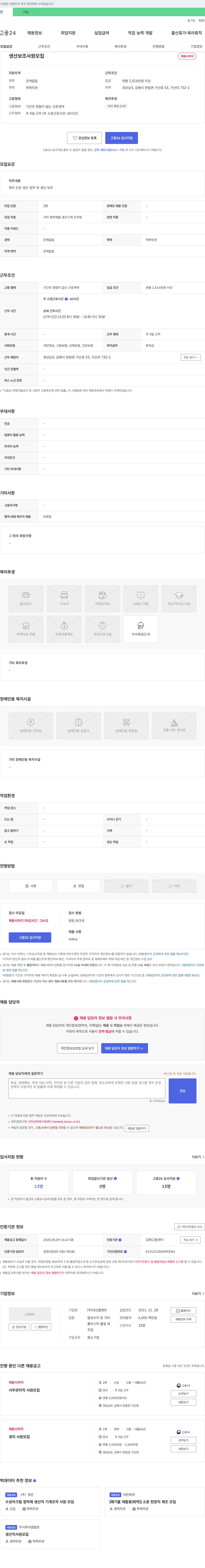Viewport: 205px width, 1568px height.
Task: Switch to the 기업 tab
Action: point(26,12)
